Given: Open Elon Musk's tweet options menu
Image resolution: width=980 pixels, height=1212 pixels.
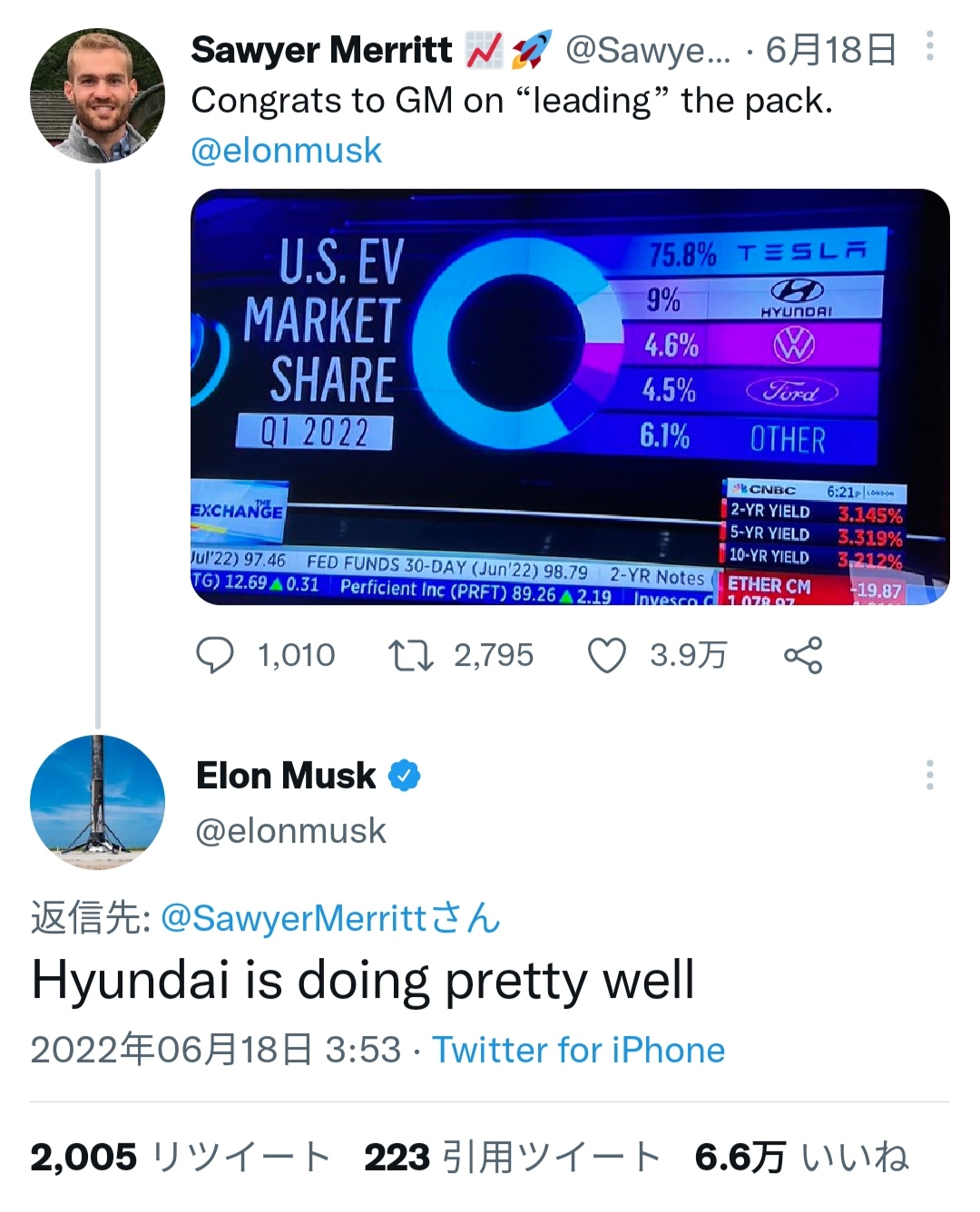Looking at the screenshot, I should point(929,776).
